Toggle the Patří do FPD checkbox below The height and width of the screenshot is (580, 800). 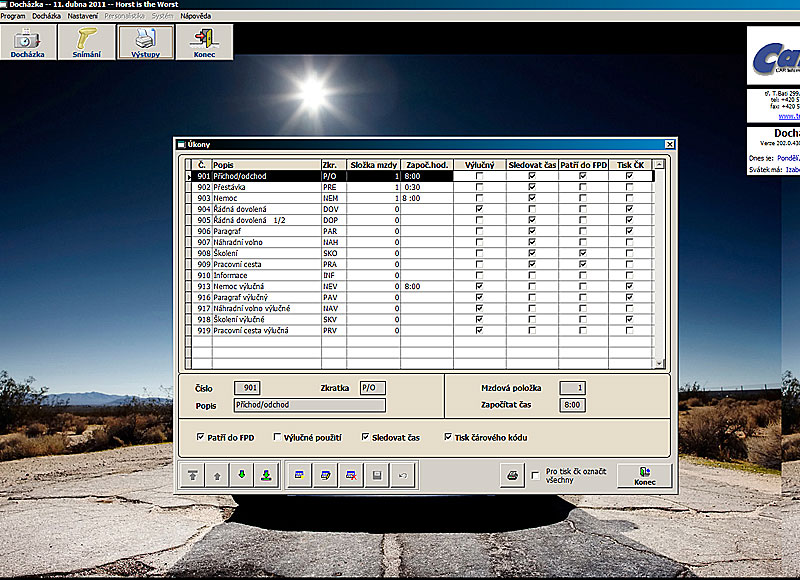(201, 437)
